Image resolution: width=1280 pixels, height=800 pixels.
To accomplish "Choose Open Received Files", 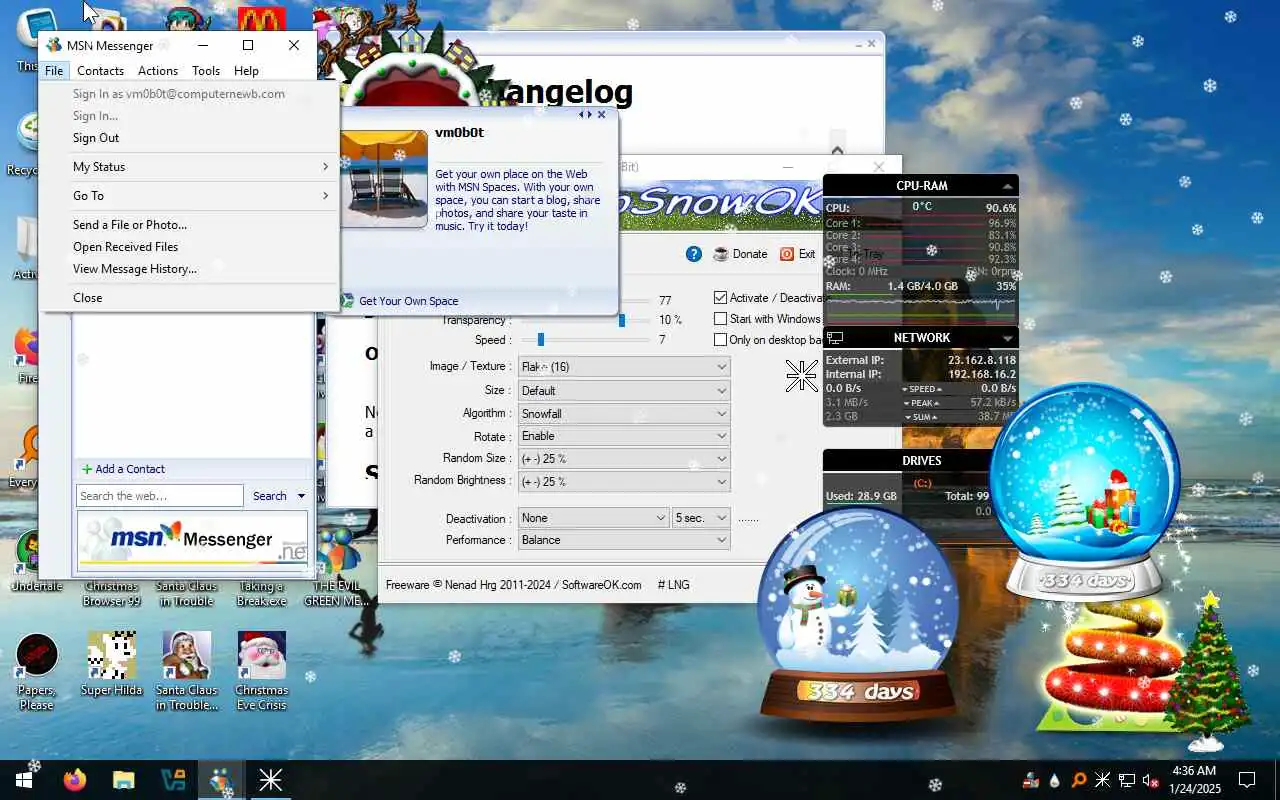I will point(190,247).
